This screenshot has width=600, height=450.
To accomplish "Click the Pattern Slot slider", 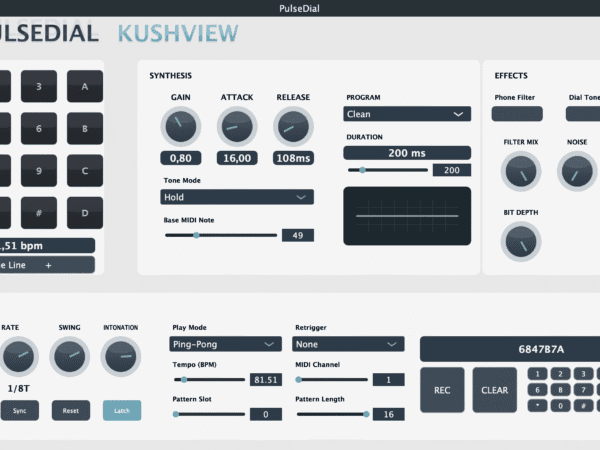I will [209, 414].
